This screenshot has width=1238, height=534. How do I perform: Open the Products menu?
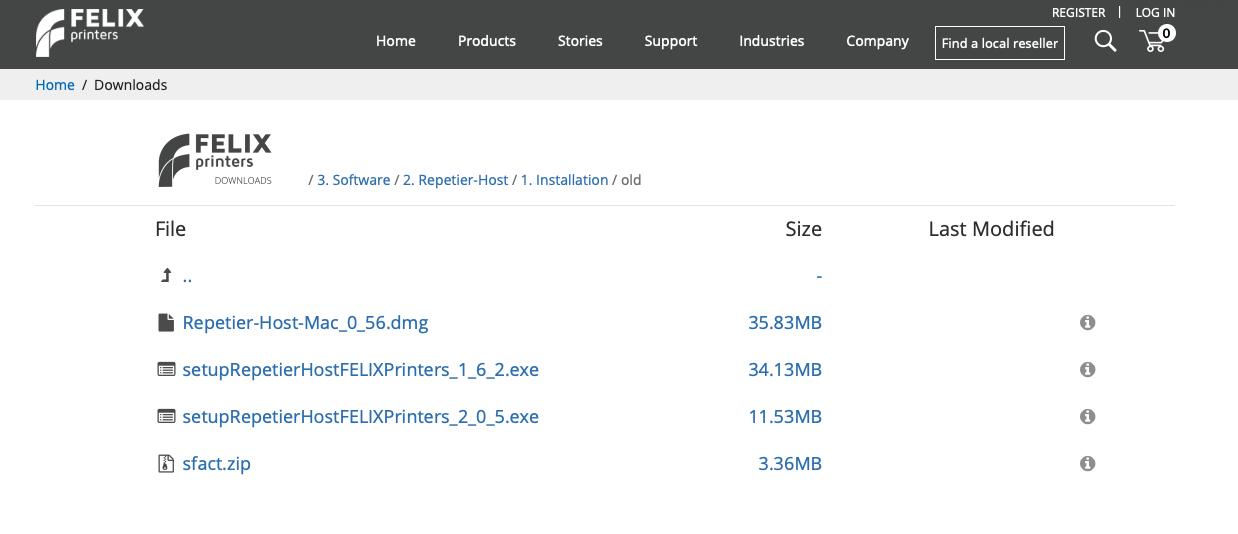point(487,41)
